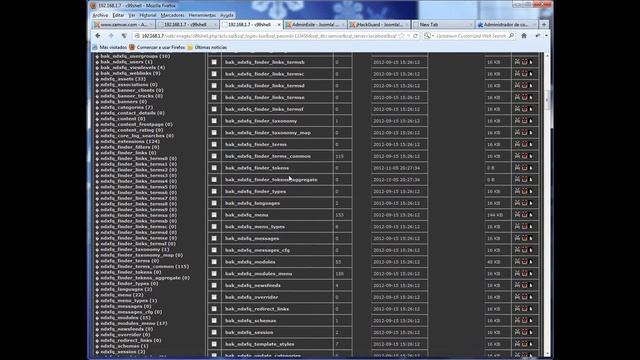640x360 pixels.
Task: Open Firefox home page icon
Action: point(524,36)
